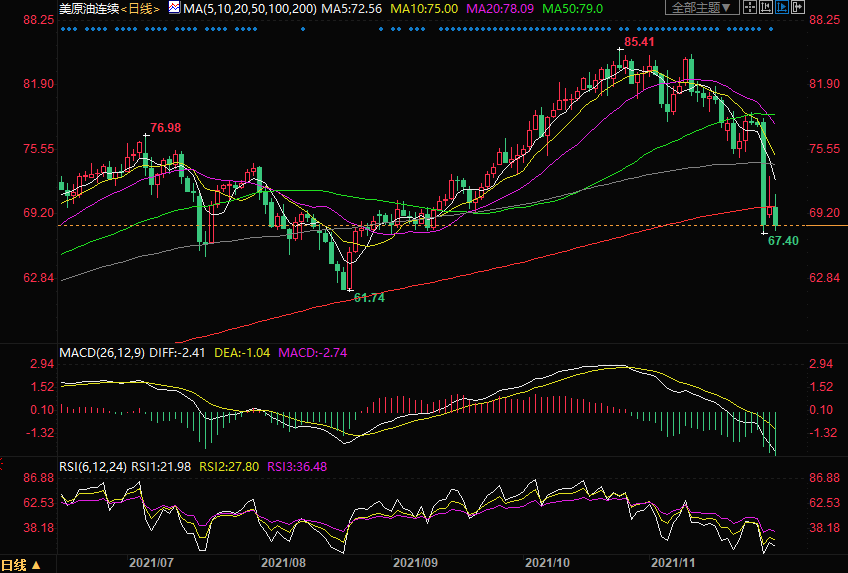Click the 61.74 low price marker
This screenshot has height=573, width=848.
[369, 298]
